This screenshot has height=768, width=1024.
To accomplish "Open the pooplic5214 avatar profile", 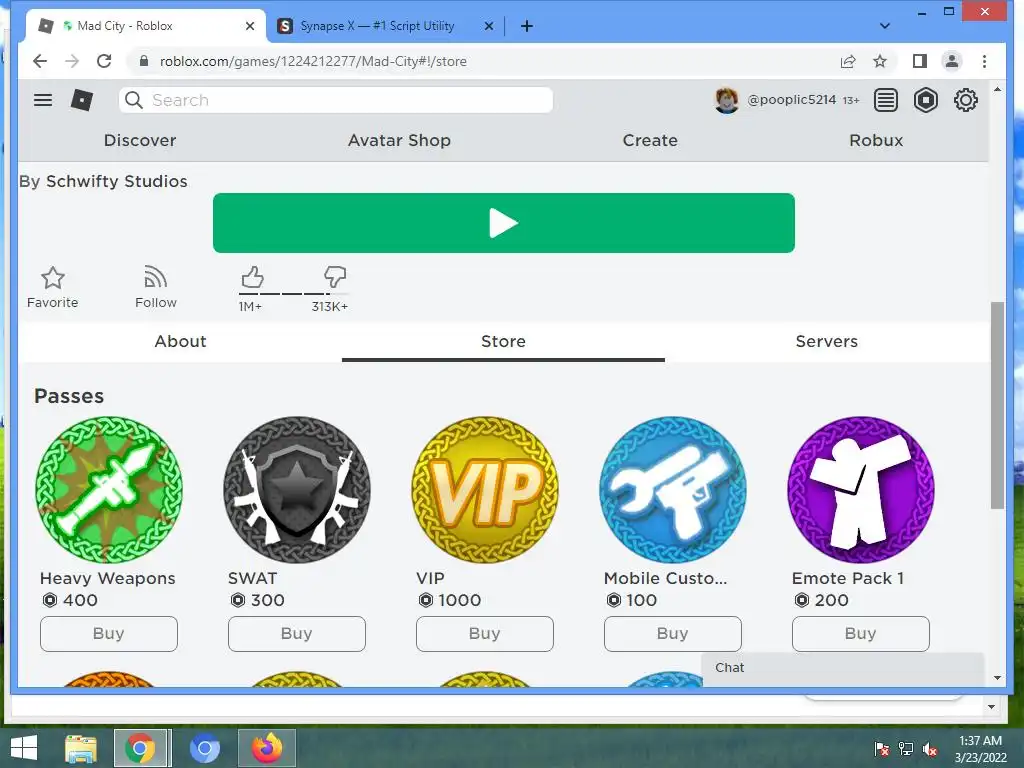I will [x=726, y=100].
